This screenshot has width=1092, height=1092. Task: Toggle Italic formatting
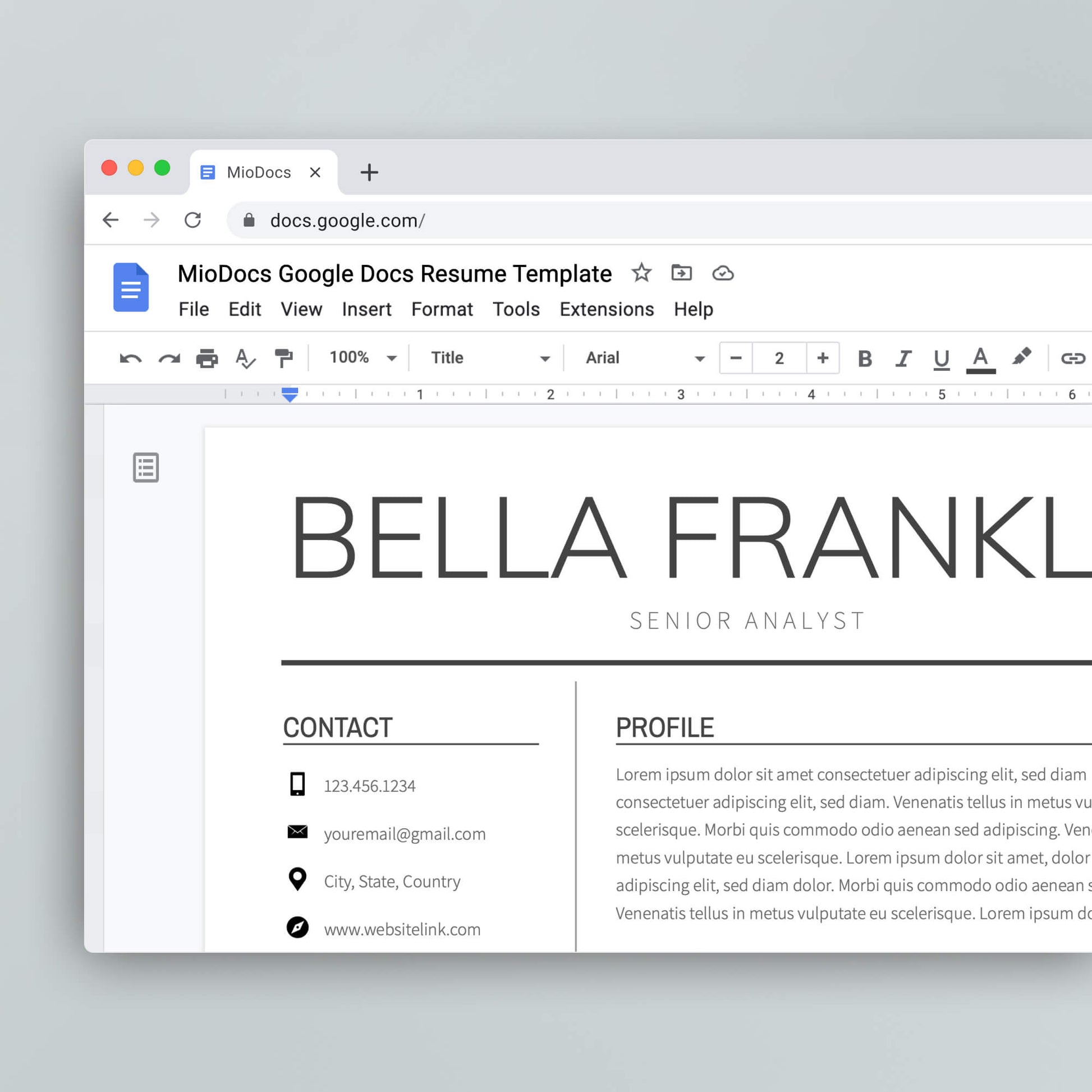click(903, 359)
